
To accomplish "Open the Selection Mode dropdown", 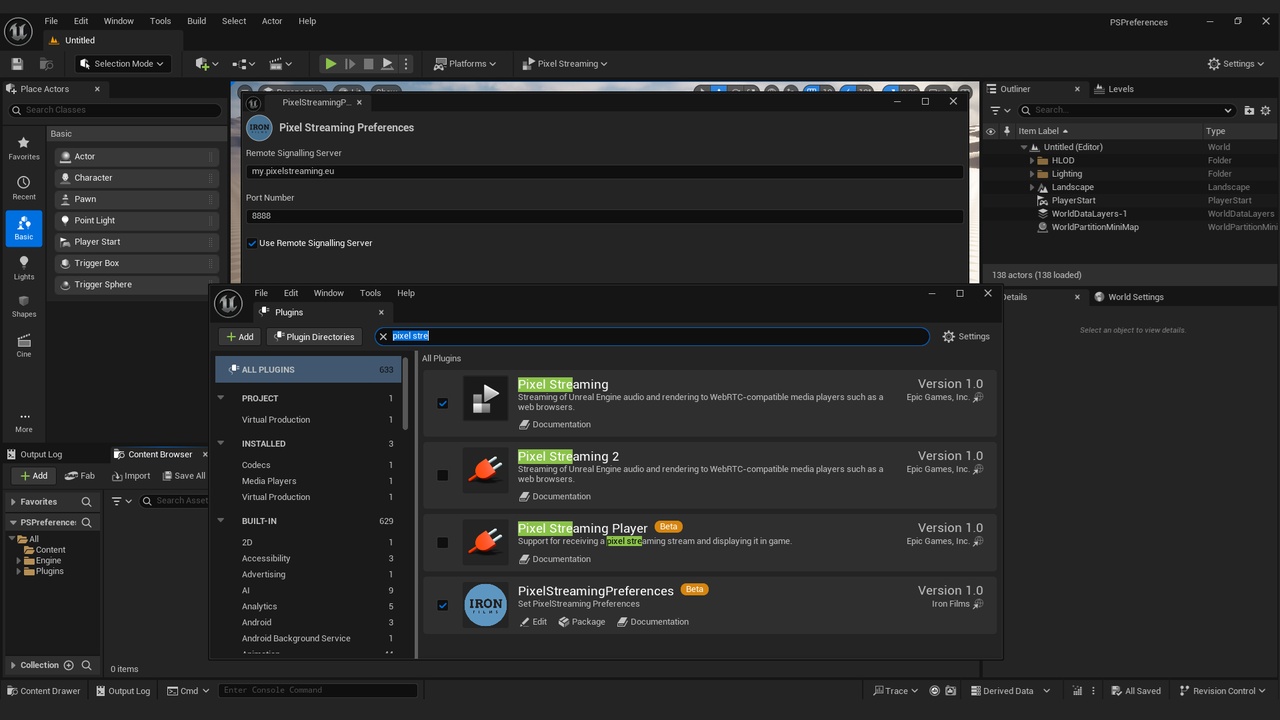I will coord(124,64).
